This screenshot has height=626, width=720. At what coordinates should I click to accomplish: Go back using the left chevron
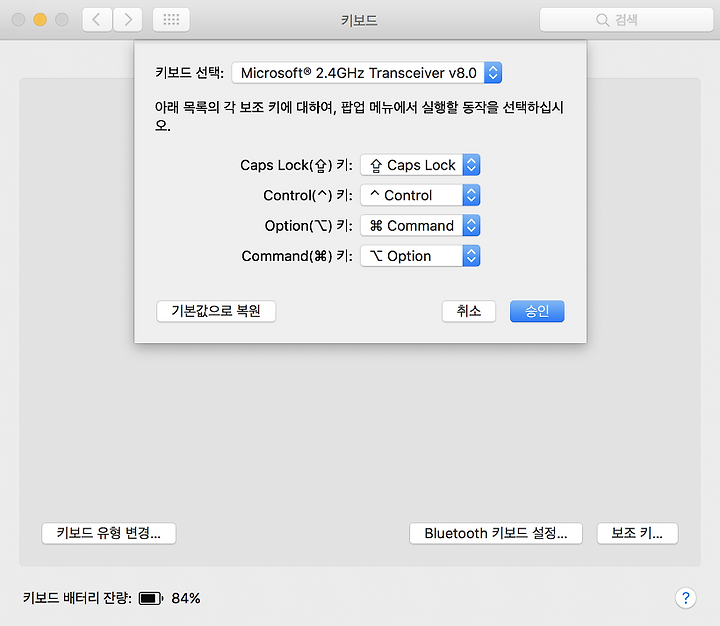[97, 20]
